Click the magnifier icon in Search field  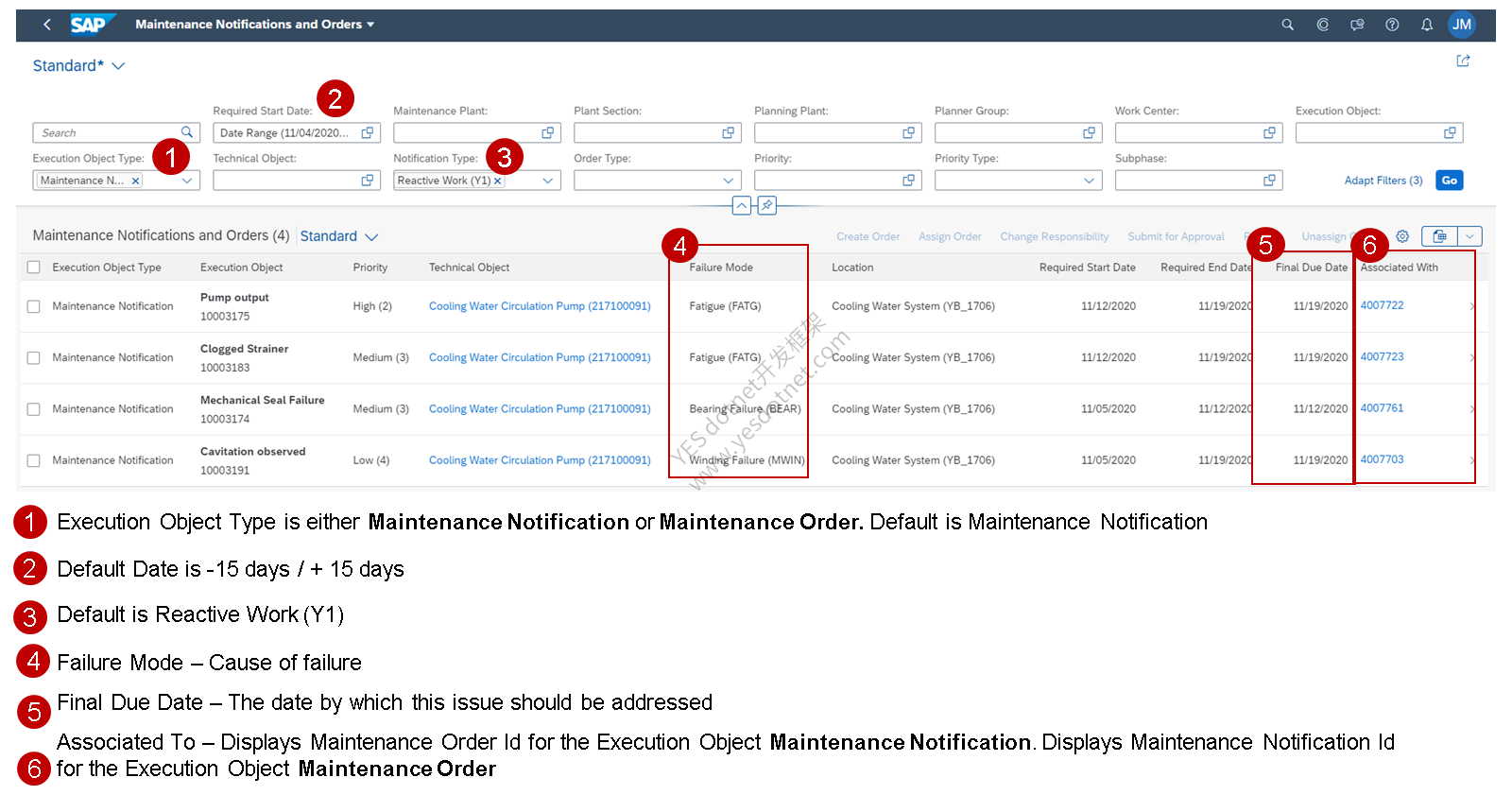pos(187,132)
